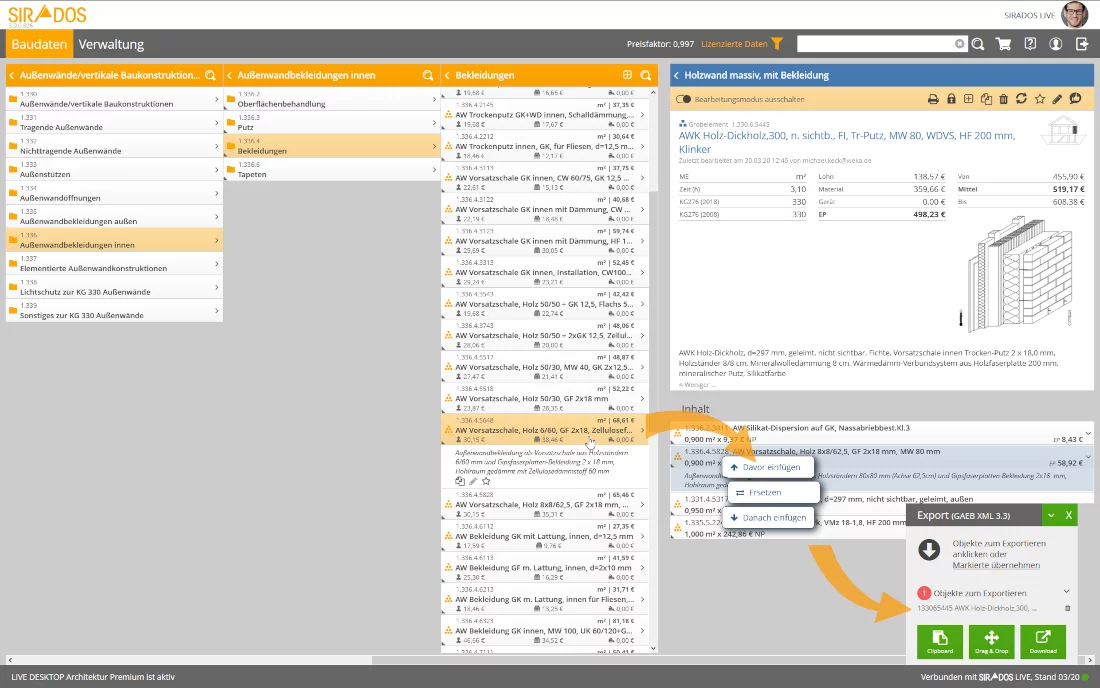Expand Objekte zum Exportieren list

coord(1067,592)
